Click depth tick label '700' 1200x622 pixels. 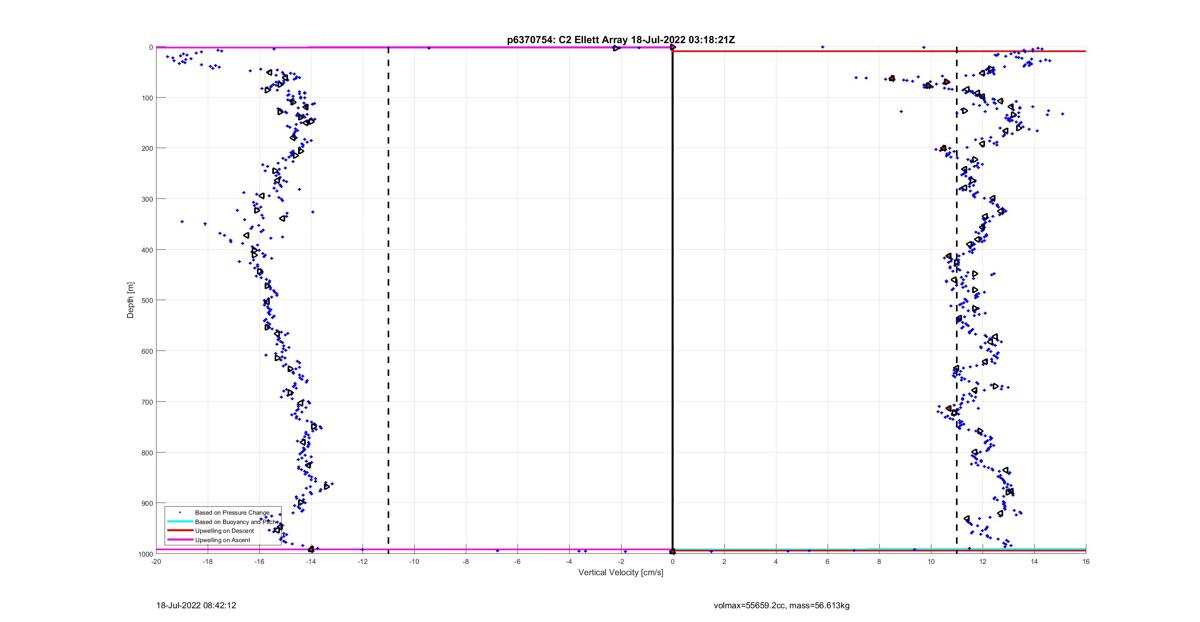[x=147, y=402]
